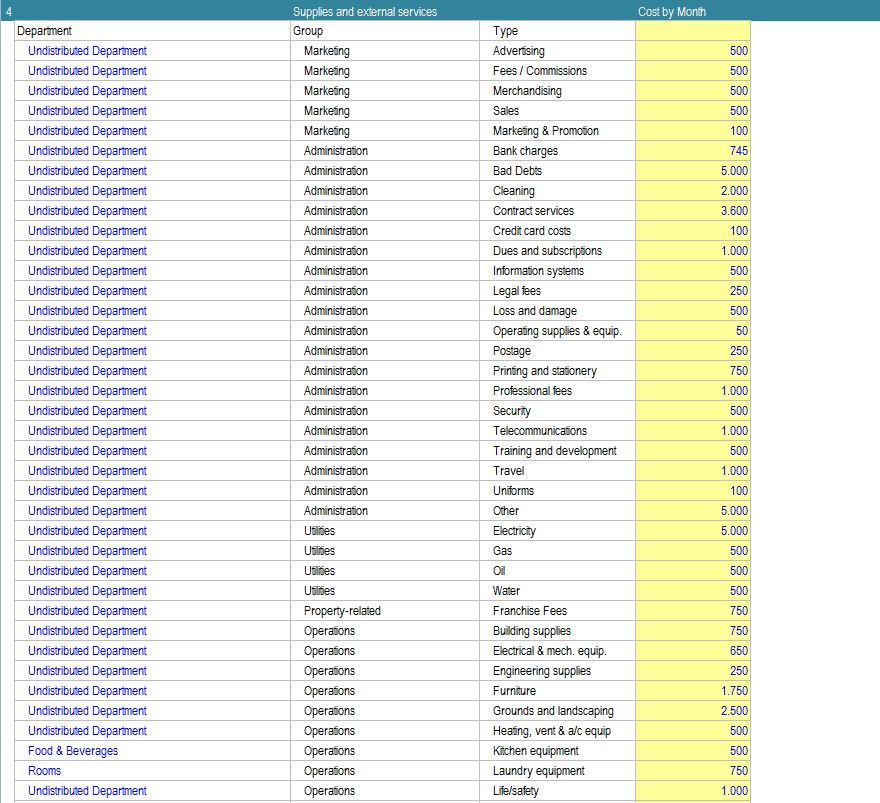Screen dimensions: 880x803
Task: Edit Grounds and landscaping cost 2.500
Action: (693, 711)
